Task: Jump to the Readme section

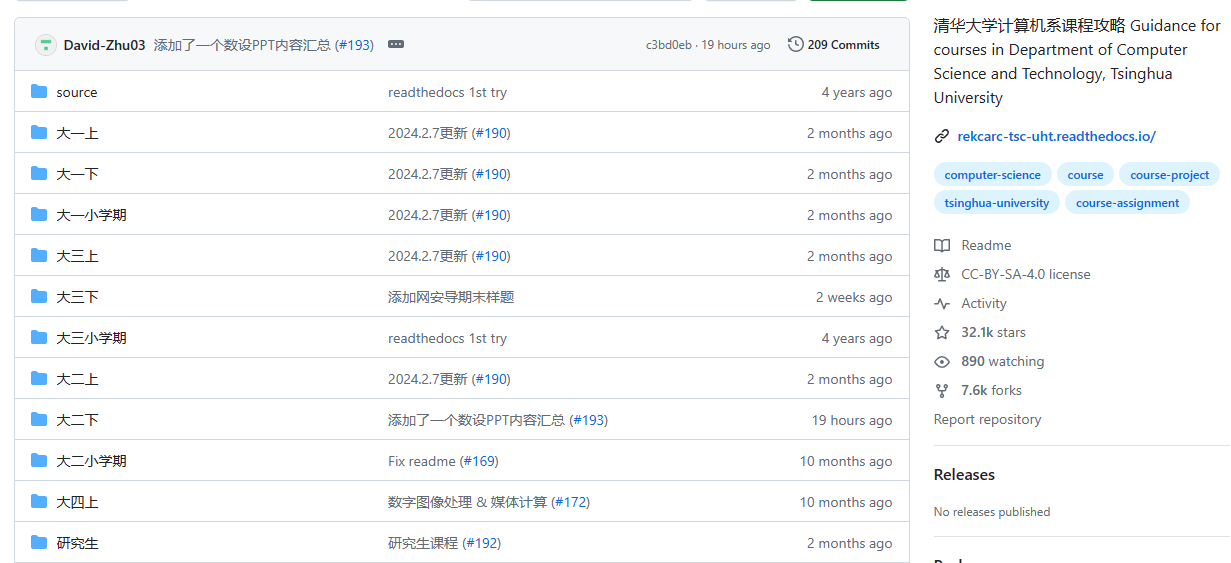Action: pyautogui.click(x=986, y=245)
